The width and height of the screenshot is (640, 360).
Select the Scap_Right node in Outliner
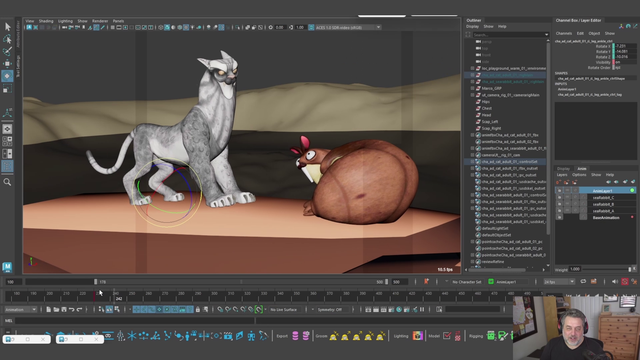pyautogui.click(x=491, y=128)
